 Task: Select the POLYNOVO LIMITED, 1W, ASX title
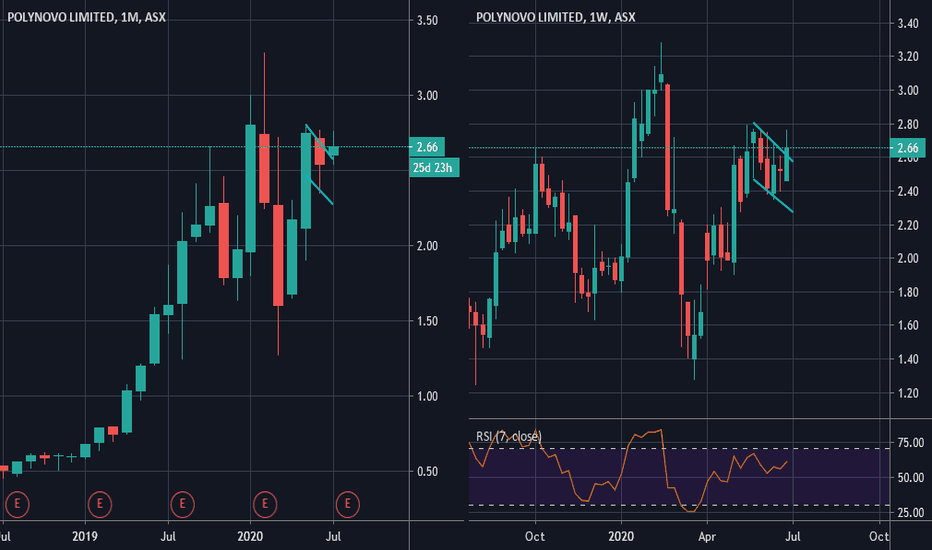pos(555,17)
